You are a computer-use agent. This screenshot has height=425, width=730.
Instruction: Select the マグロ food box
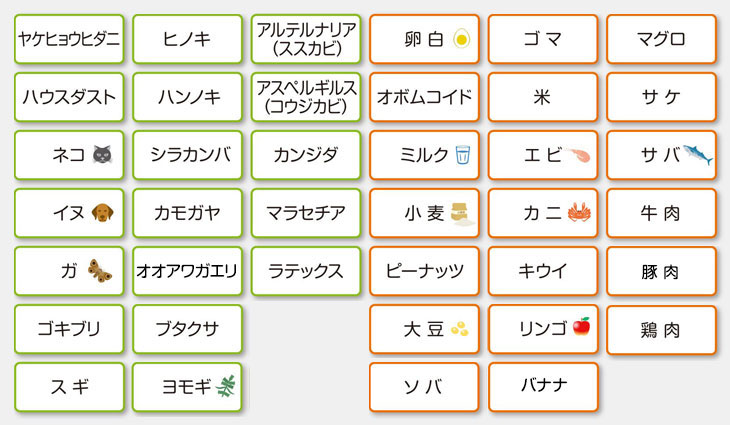[x=661, y=39]
